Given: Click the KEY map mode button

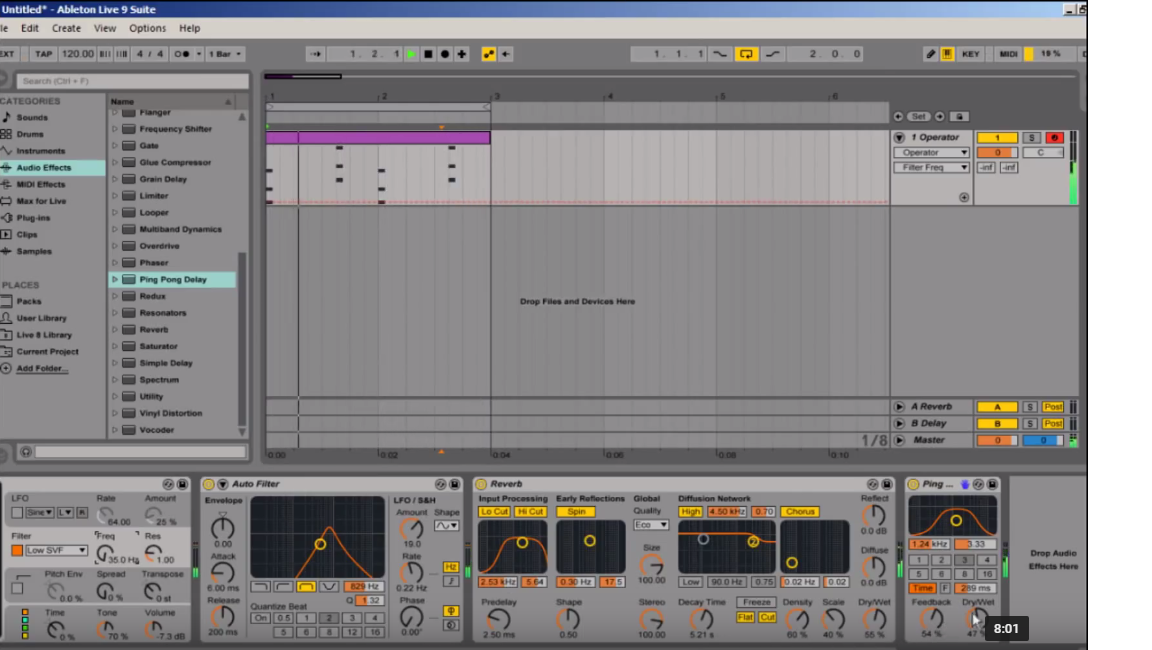Looking at the screenshot, I should [x=971, y=54].
